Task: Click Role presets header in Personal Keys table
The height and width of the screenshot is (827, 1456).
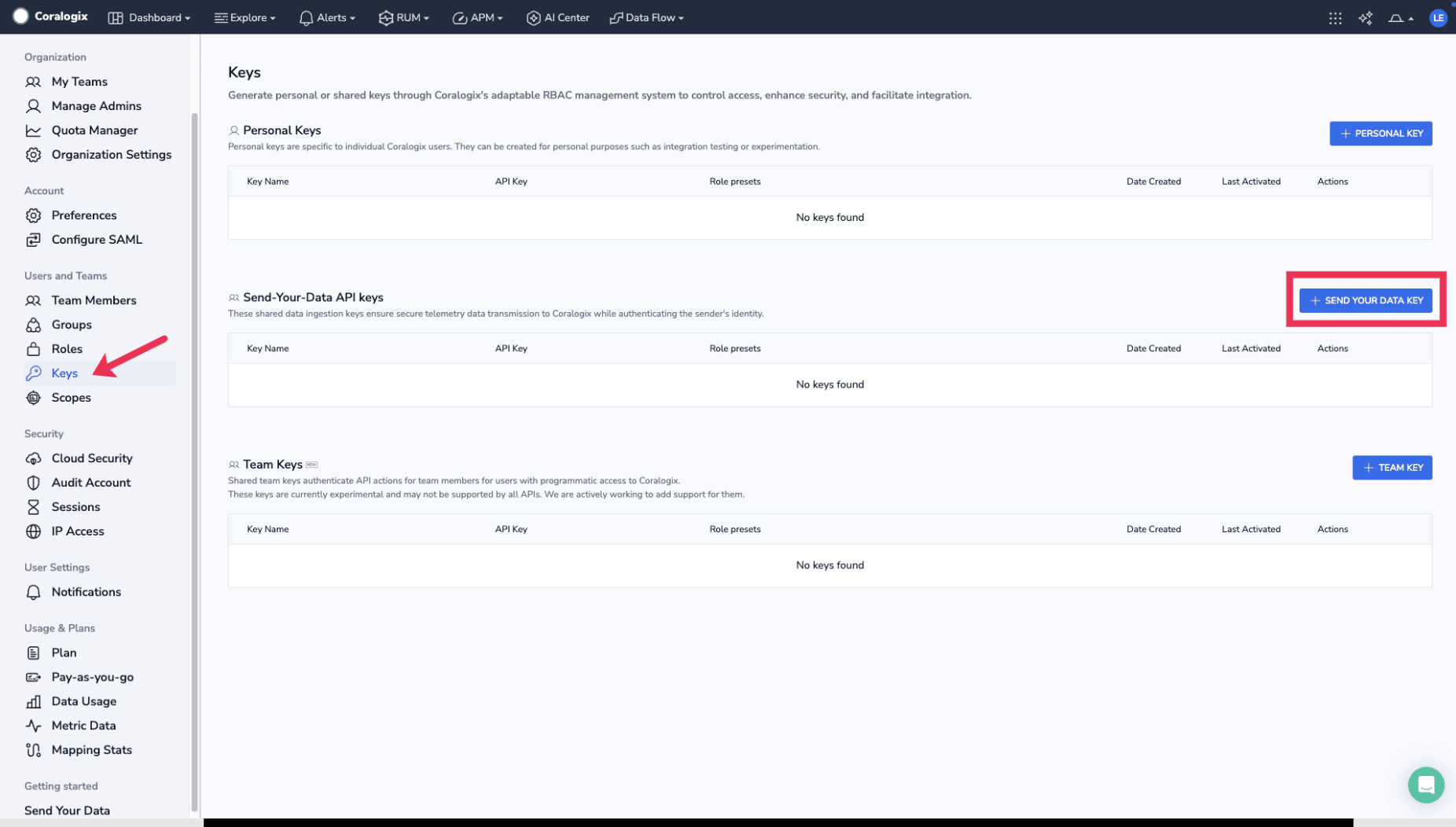Action: (735, 182)
